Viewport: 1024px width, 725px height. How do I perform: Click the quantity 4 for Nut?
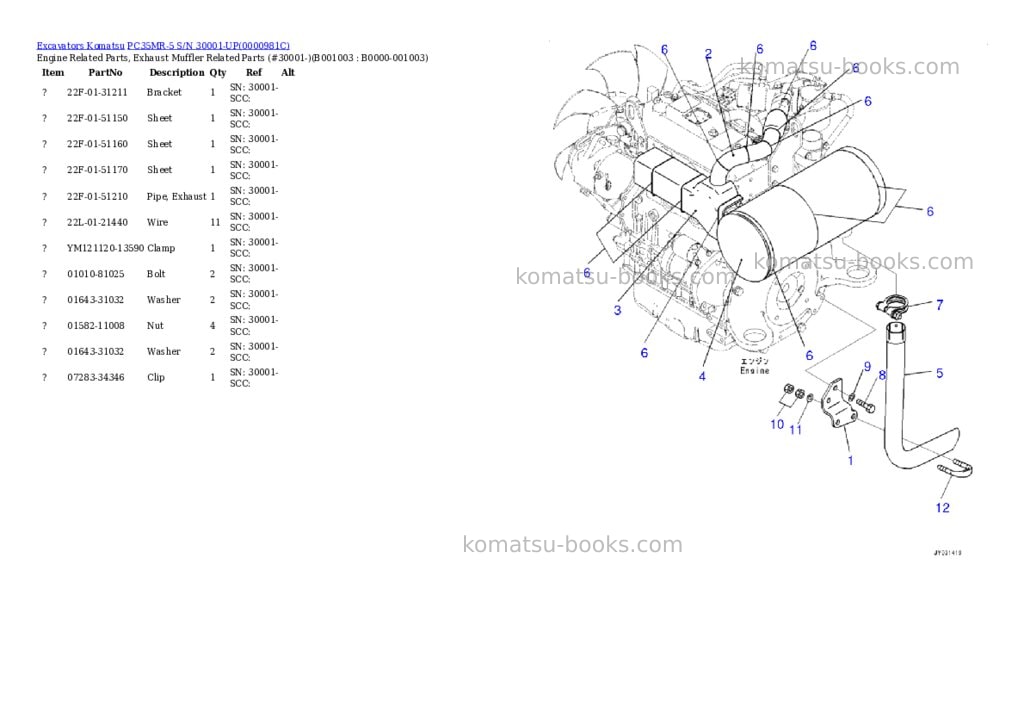pos(212,326)
